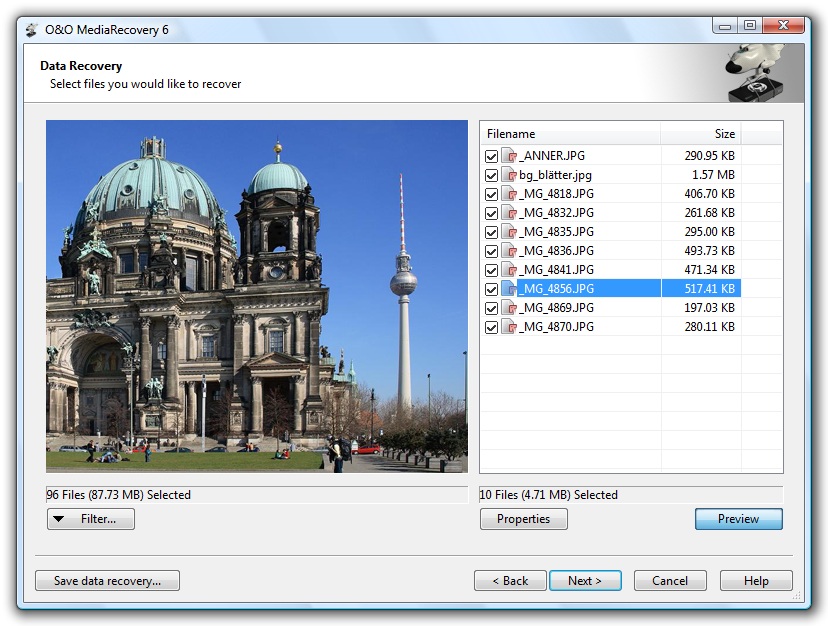Click the file icon next to bg_blätter.jpg
This screenshot has width=828, height=626.
509,175
